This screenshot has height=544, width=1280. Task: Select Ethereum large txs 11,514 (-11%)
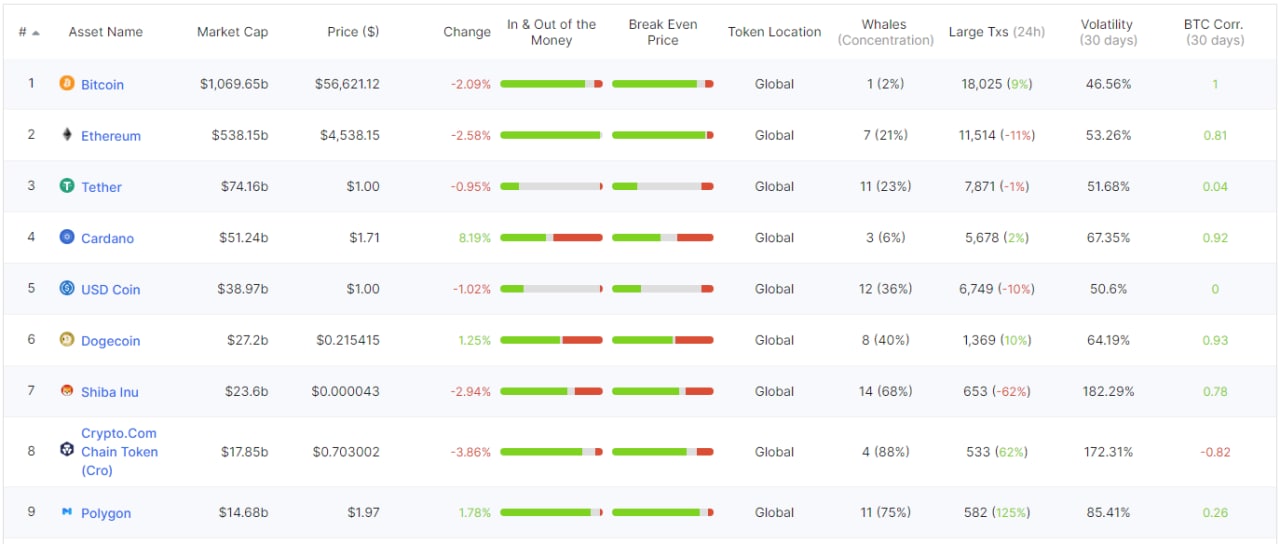[x=996, y=135]
